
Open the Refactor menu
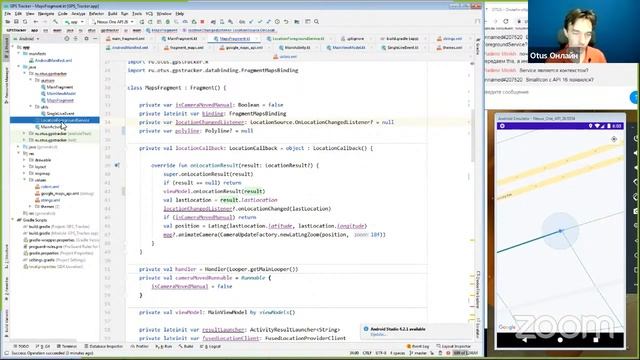coord(96,13)
